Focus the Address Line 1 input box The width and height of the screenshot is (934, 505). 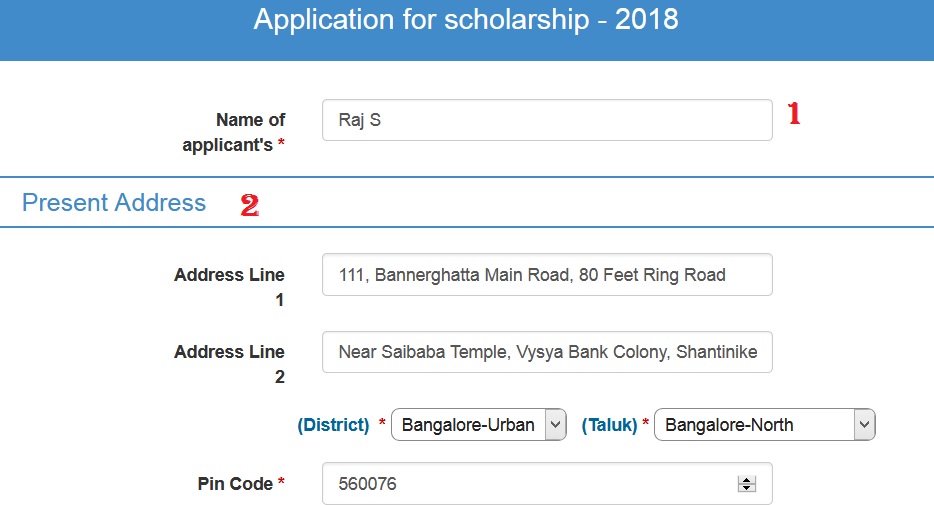point(546,275)
